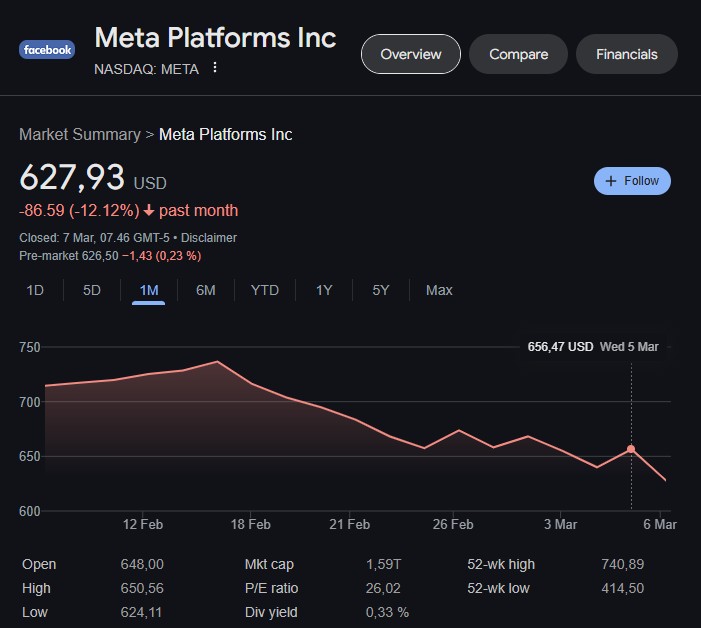Image resolution: width=701 pixels, height=628 pixels.
Task: Click the highlighted 5 Mar data point on chart
Action: (631, 449)
